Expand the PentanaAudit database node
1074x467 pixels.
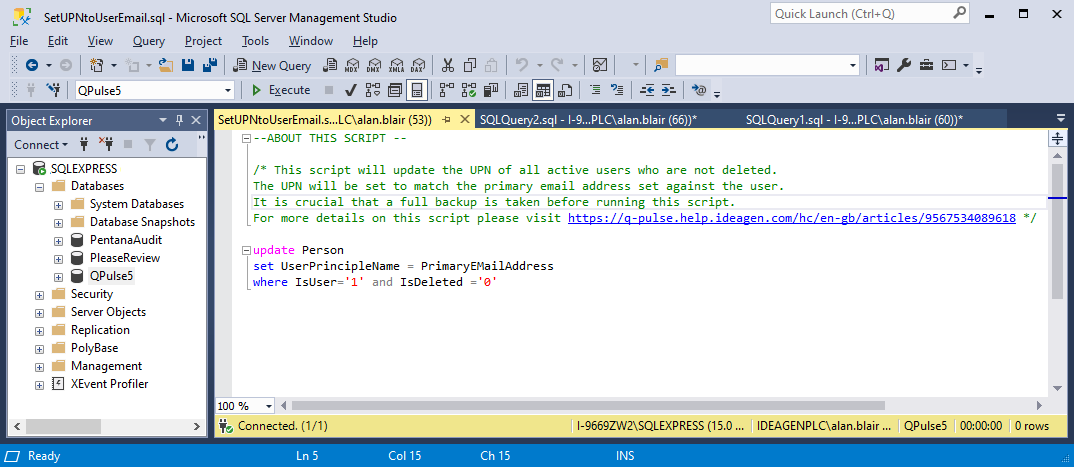58,240
